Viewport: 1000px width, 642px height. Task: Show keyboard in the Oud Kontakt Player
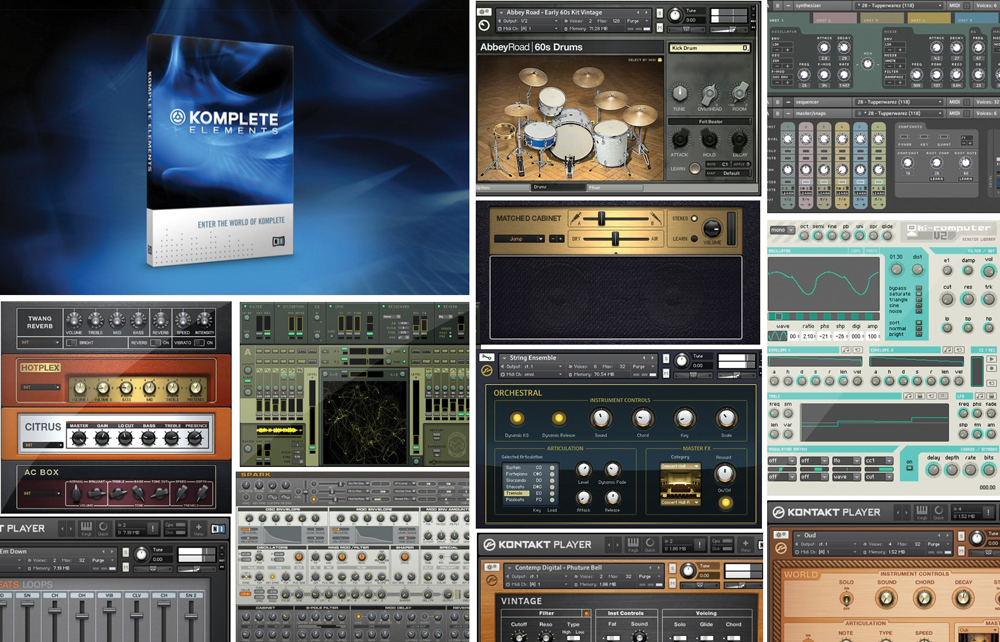pyautogui.click(x=921, y=512)
